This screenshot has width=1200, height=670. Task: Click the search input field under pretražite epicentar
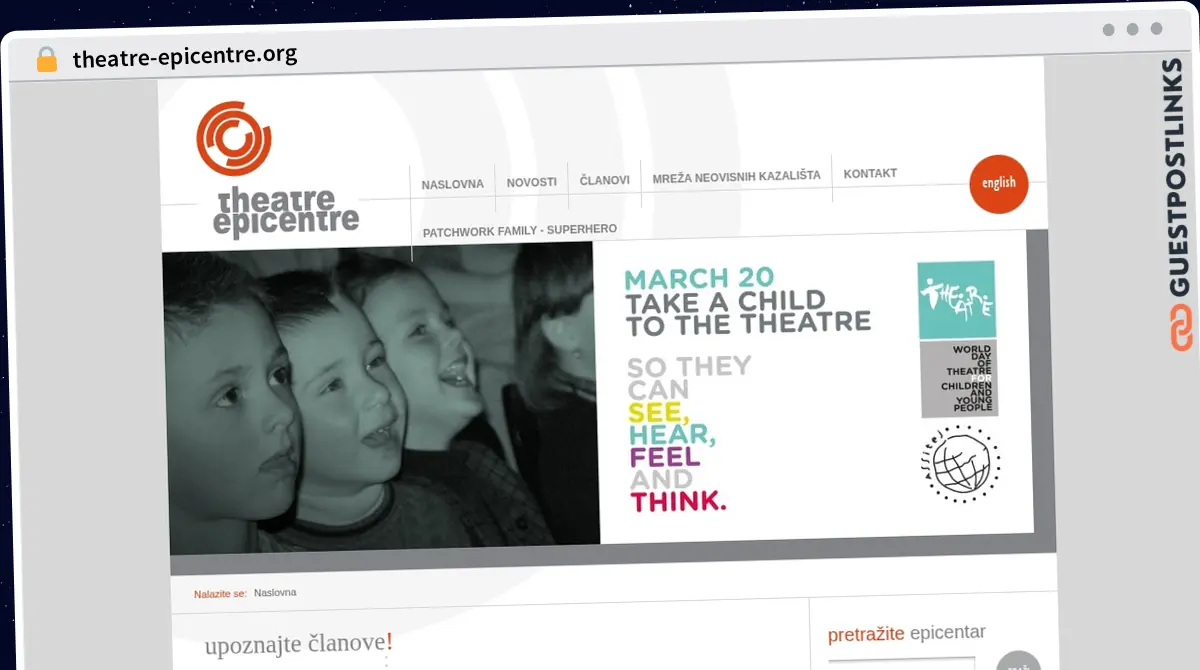(x=901, y=663)
